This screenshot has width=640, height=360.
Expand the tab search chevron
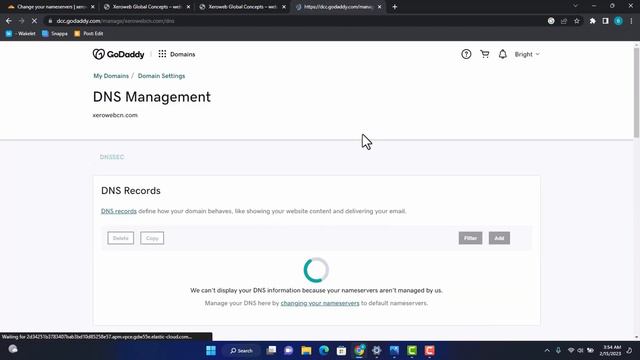click(x=575, y=6)
